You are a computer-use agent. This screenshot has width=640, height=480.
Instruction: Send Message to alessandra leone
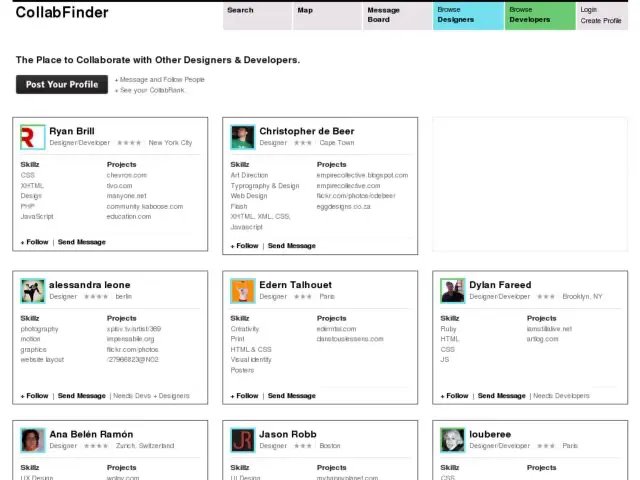pyautogui.click(x=82, y=396)
